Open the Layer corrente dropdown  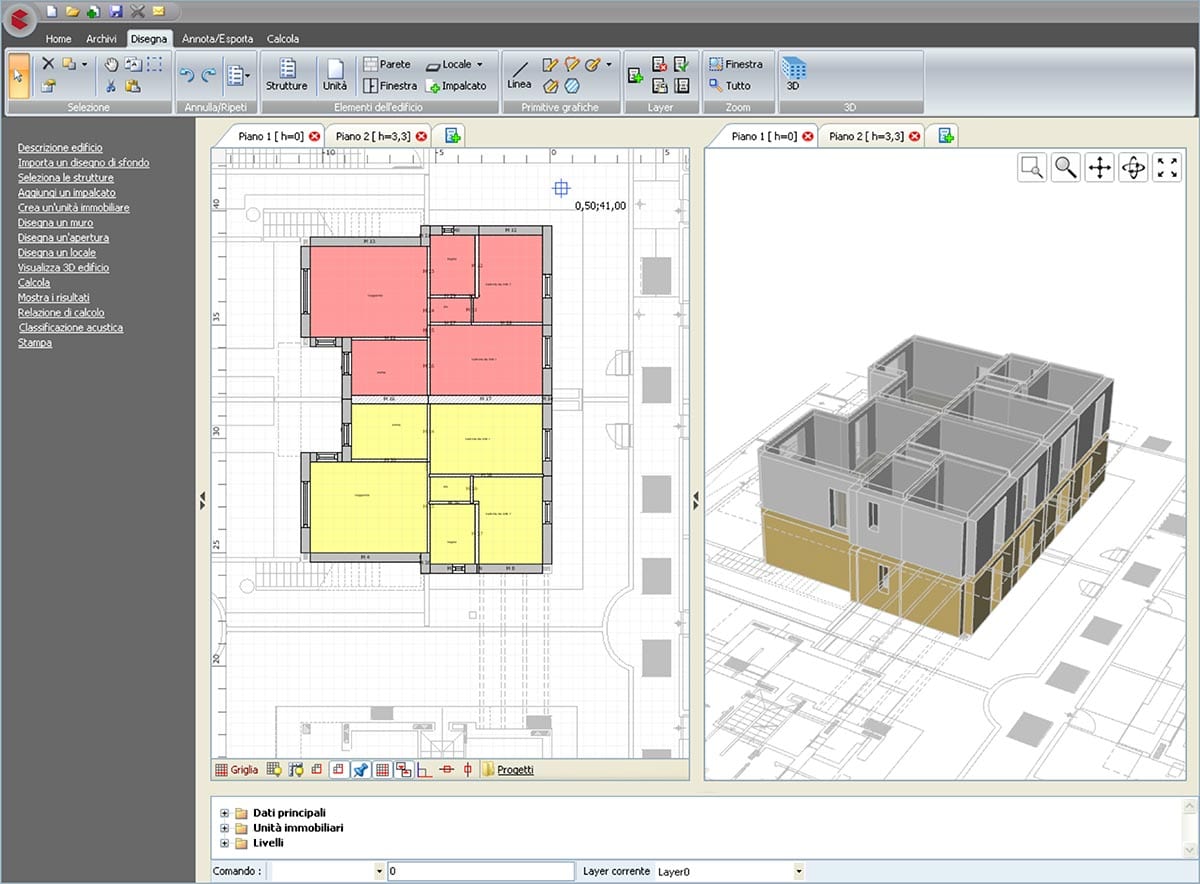pos(798,872)
